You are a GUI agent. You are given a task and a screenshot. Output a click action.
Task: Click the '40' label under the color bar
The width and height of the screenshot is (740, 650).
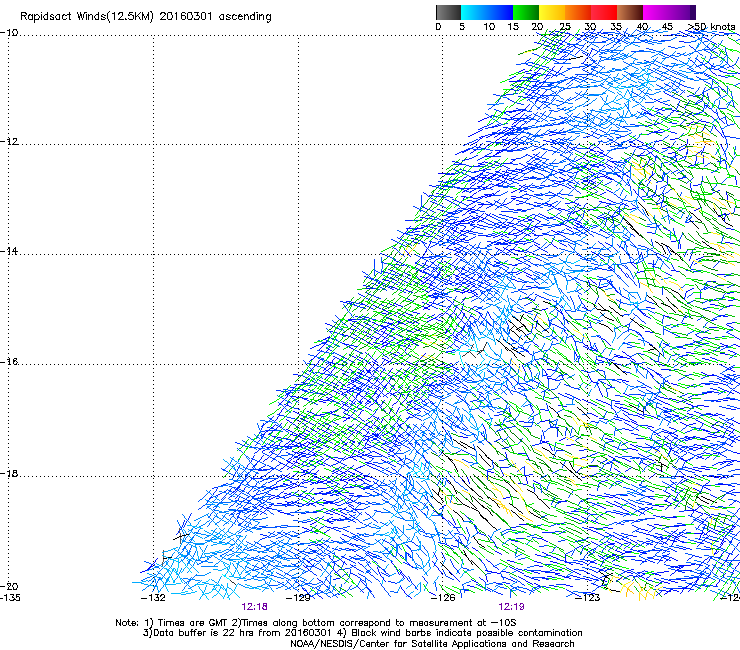(x=642, y=27)
